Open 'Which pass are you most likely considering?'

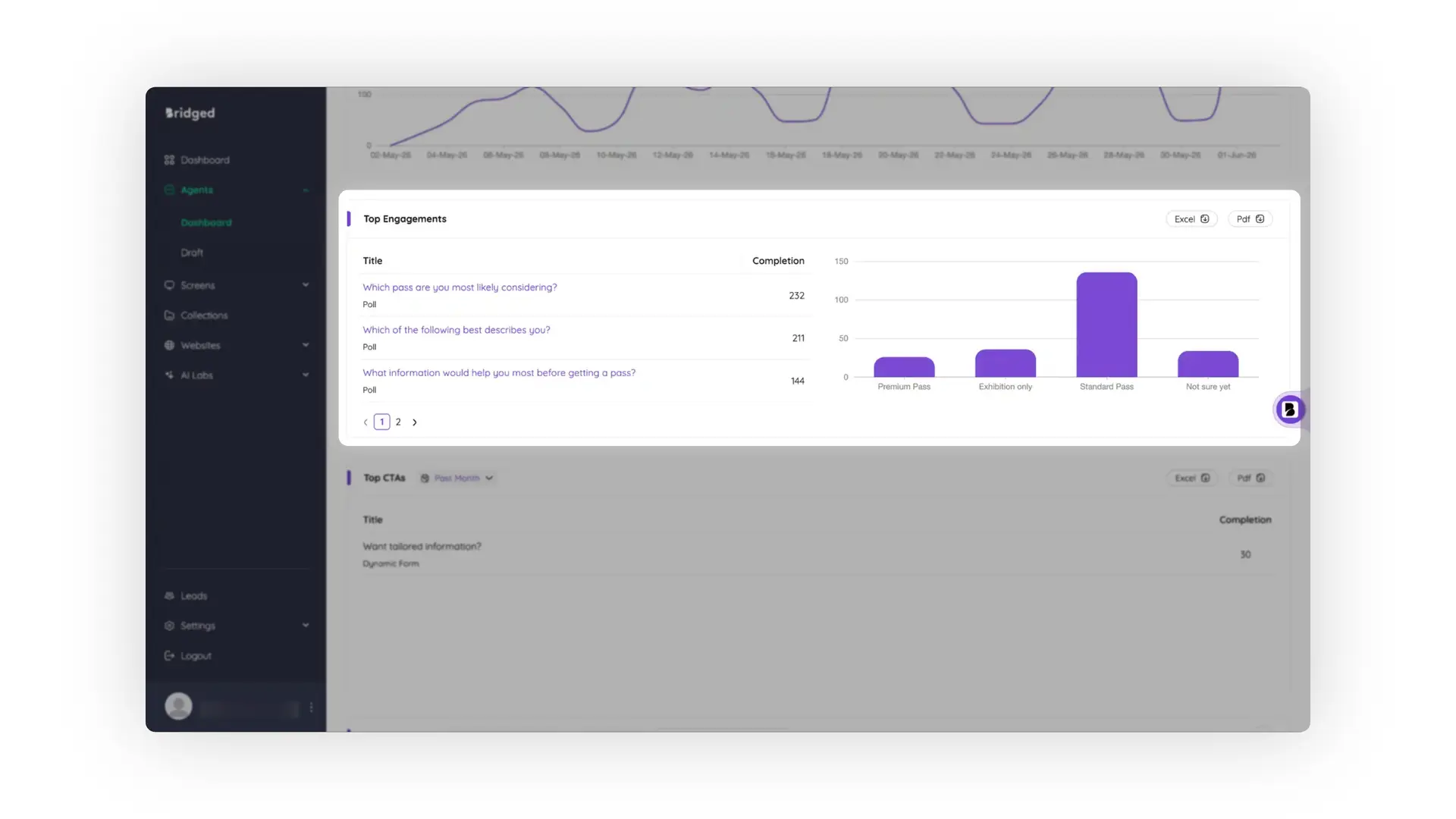[460, 287]
